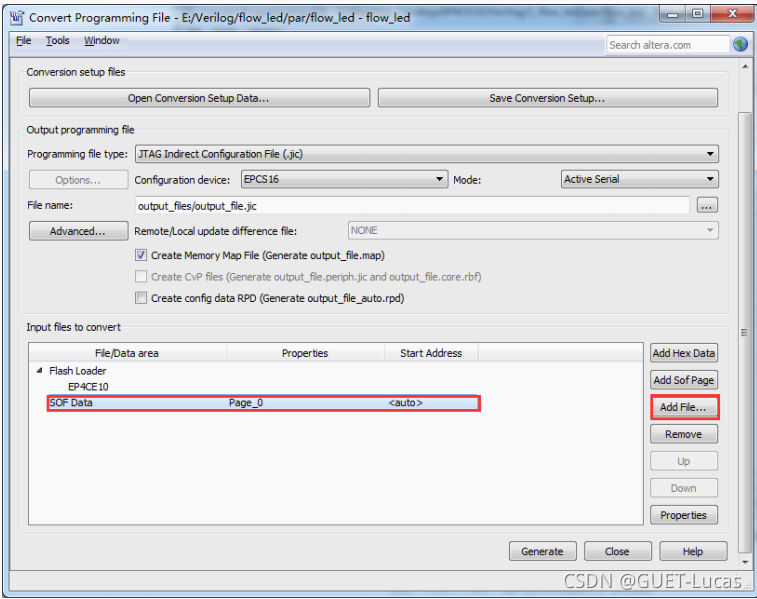Click the globe icon beside the search box
The width and height of the screenshot is (757, 599).
pyautogui.click(x=740, y=45)
